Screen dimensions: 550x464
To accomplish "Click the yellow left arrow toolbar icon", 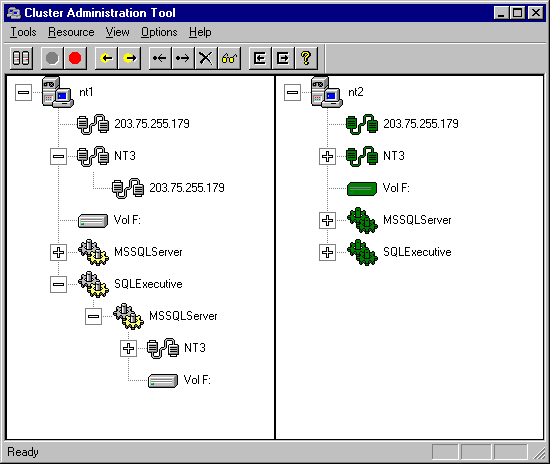I will pos(106,58).
